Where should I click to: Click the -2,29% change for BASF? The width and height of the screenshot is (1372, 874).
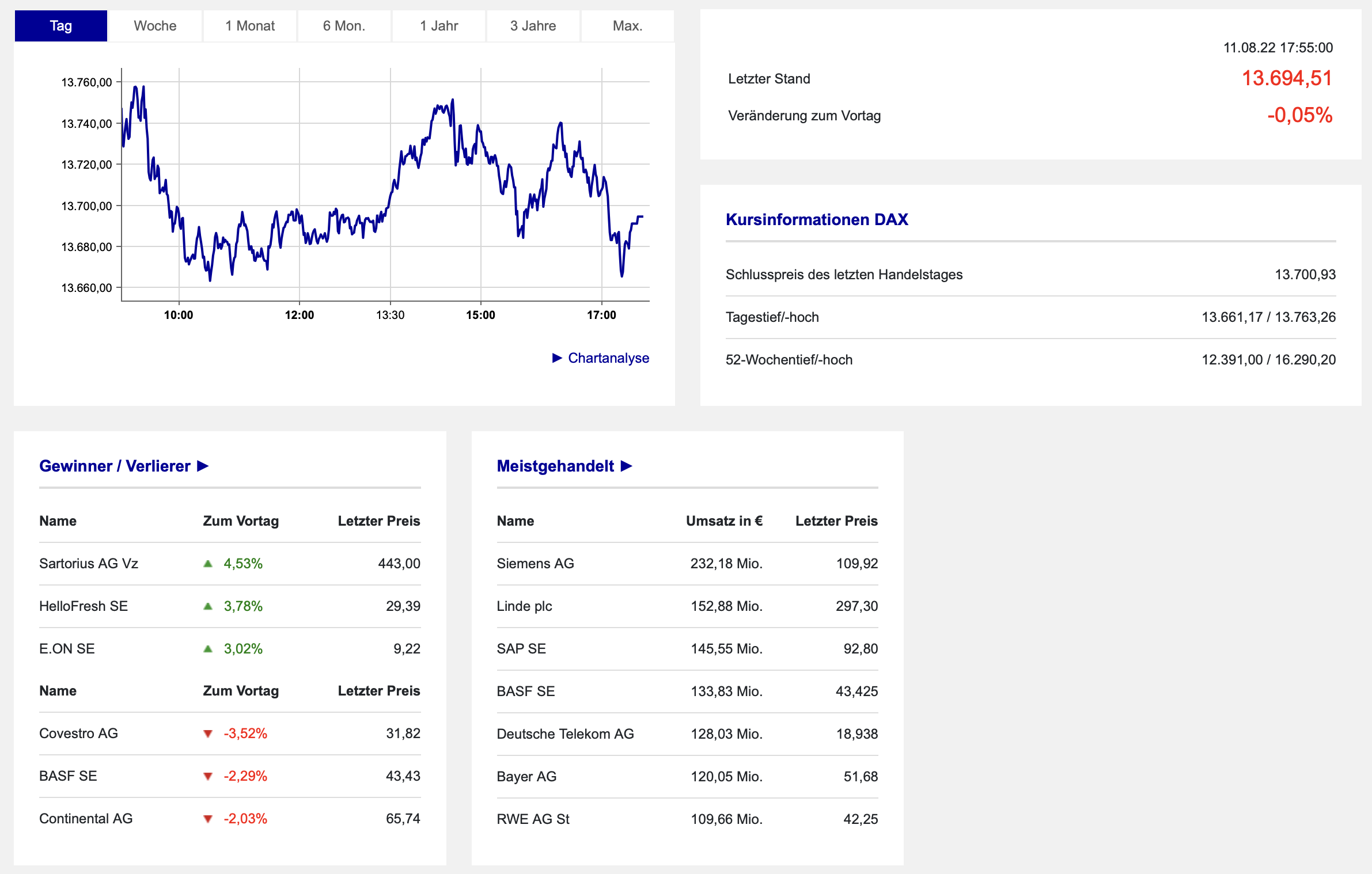click(x=245, y=776)
